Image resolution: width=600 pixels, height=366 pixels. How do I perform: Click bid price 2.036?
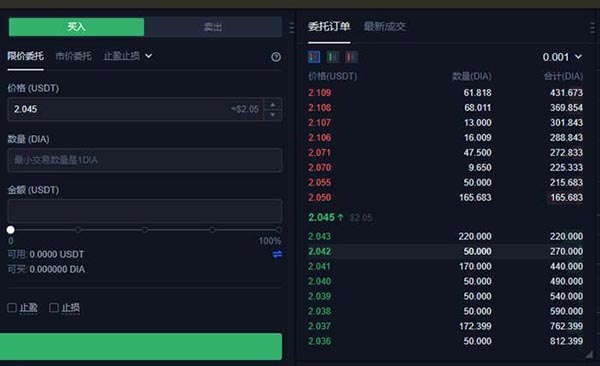coord(320,341)
